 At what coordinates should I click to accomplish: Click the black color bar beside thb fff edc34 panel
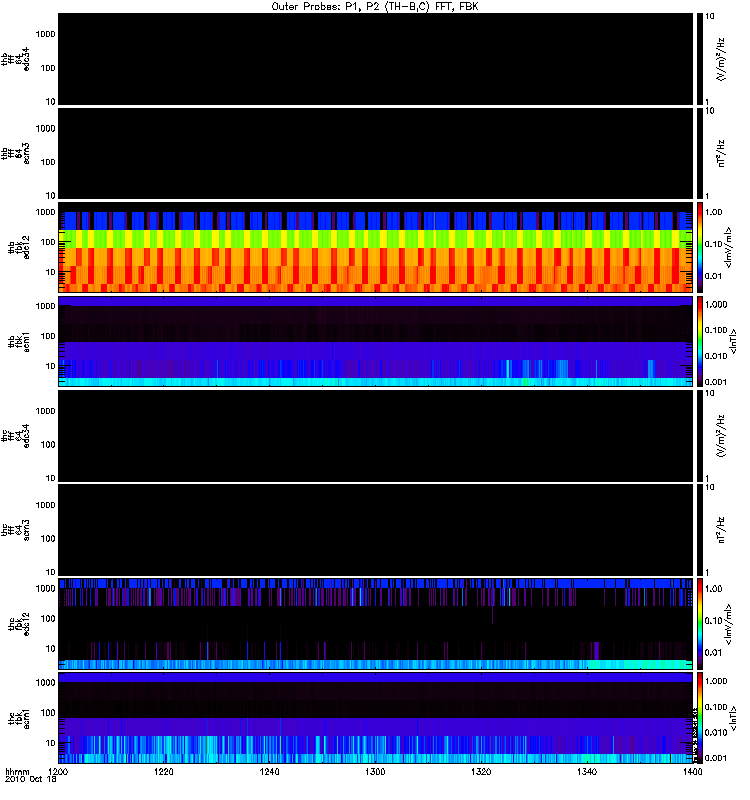coord(699,59)
